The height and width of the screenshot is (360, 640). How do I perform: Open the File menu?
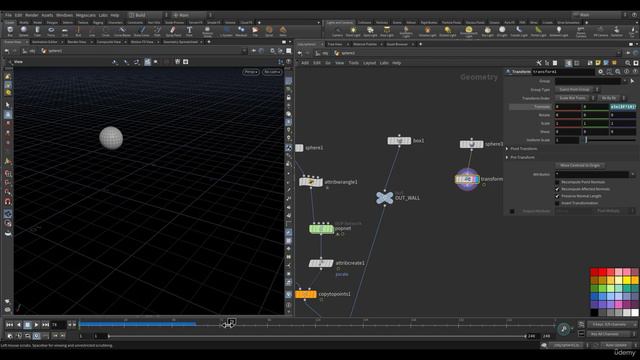pyautogui.click(x=8, y=15)
